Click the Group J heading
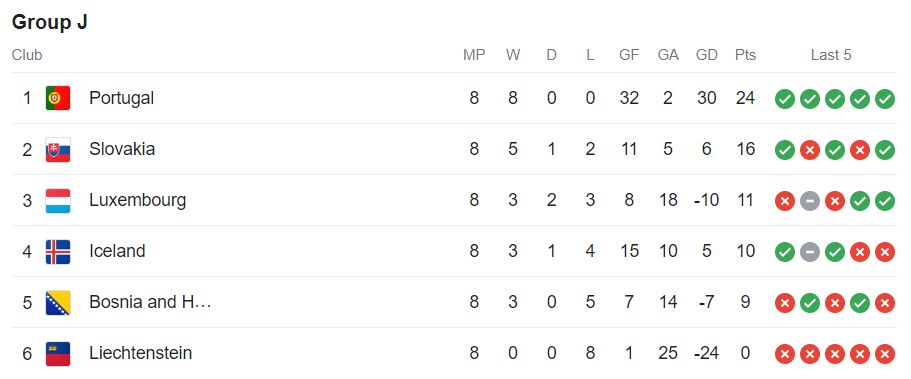Image resolution: width=911 pixels, height=379 pixels. 49,22
